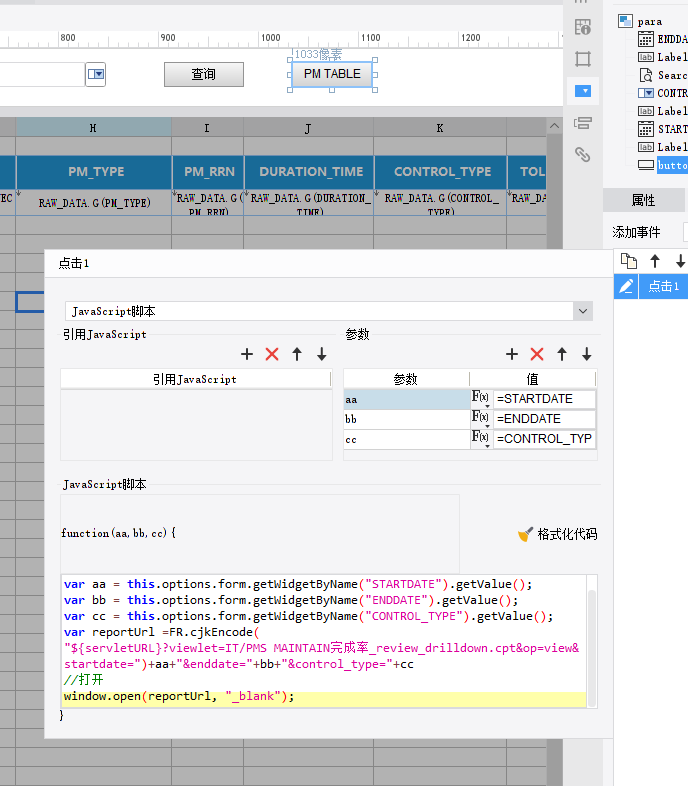Screen dimensions: 688x786
Task: Open the combo box dropdown beside 查询
Action: coord(95,74)
